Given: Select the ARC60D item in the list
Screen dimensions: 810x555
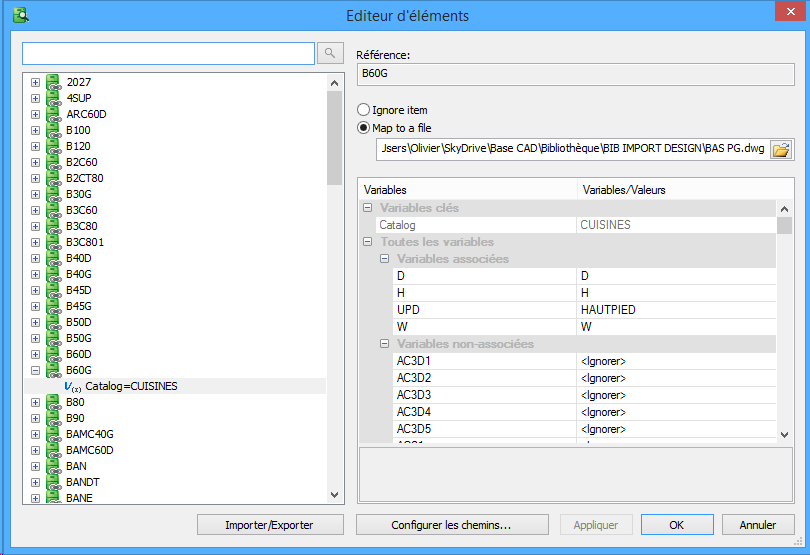Looking at the screenshot, I should [86, 114].
